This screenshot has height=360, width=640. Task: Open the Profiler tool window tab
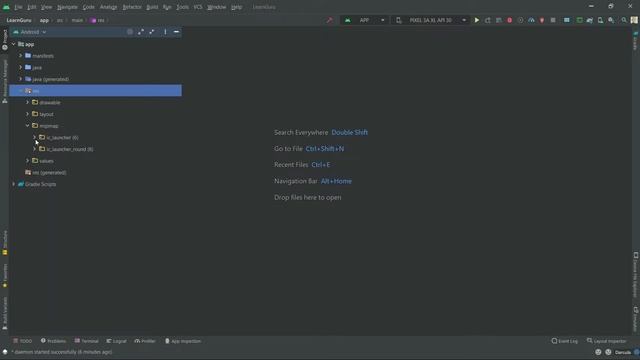145,341
